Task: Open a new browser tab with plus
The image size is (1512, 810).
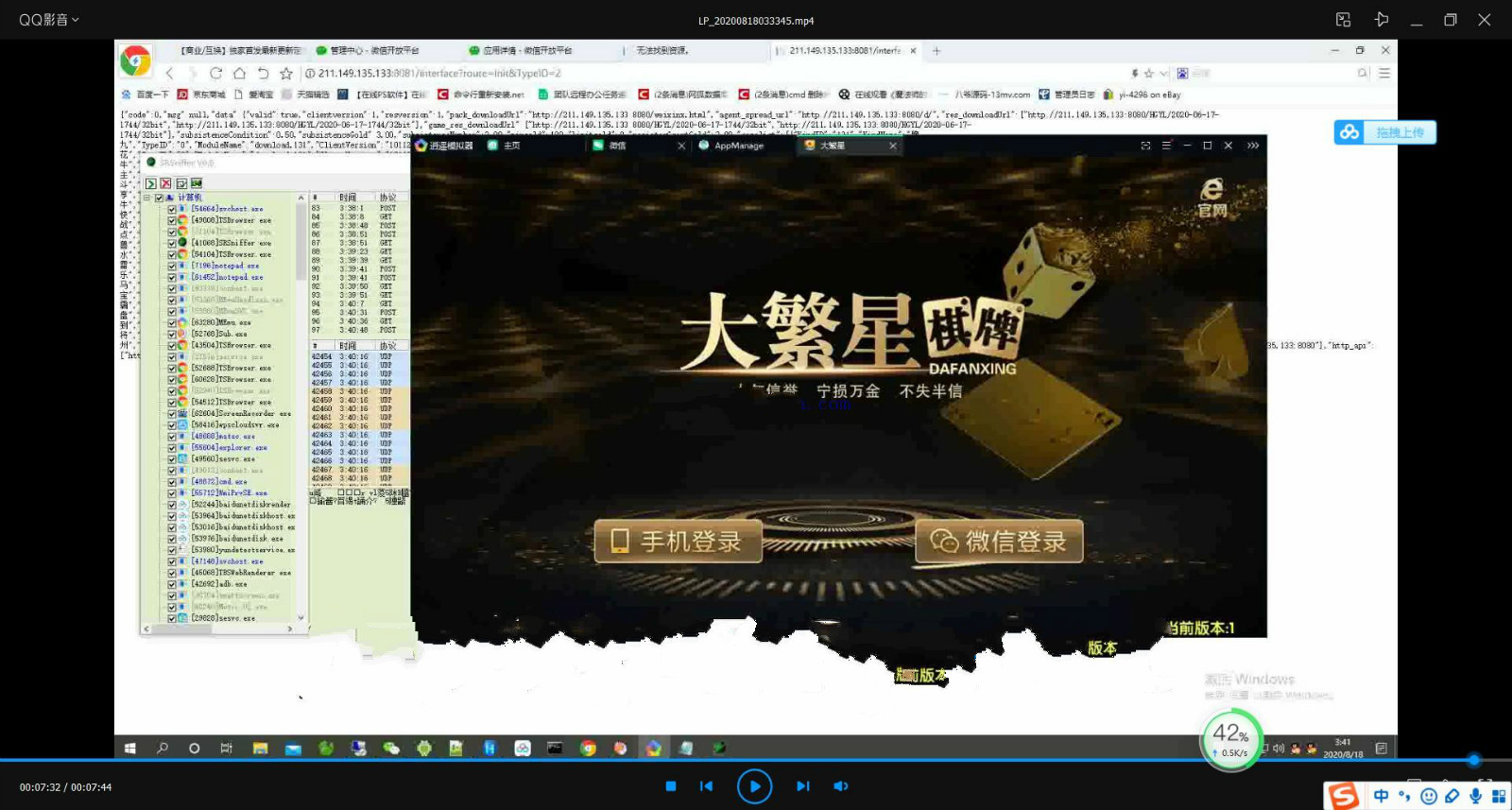Action: (x=936, y=50)
